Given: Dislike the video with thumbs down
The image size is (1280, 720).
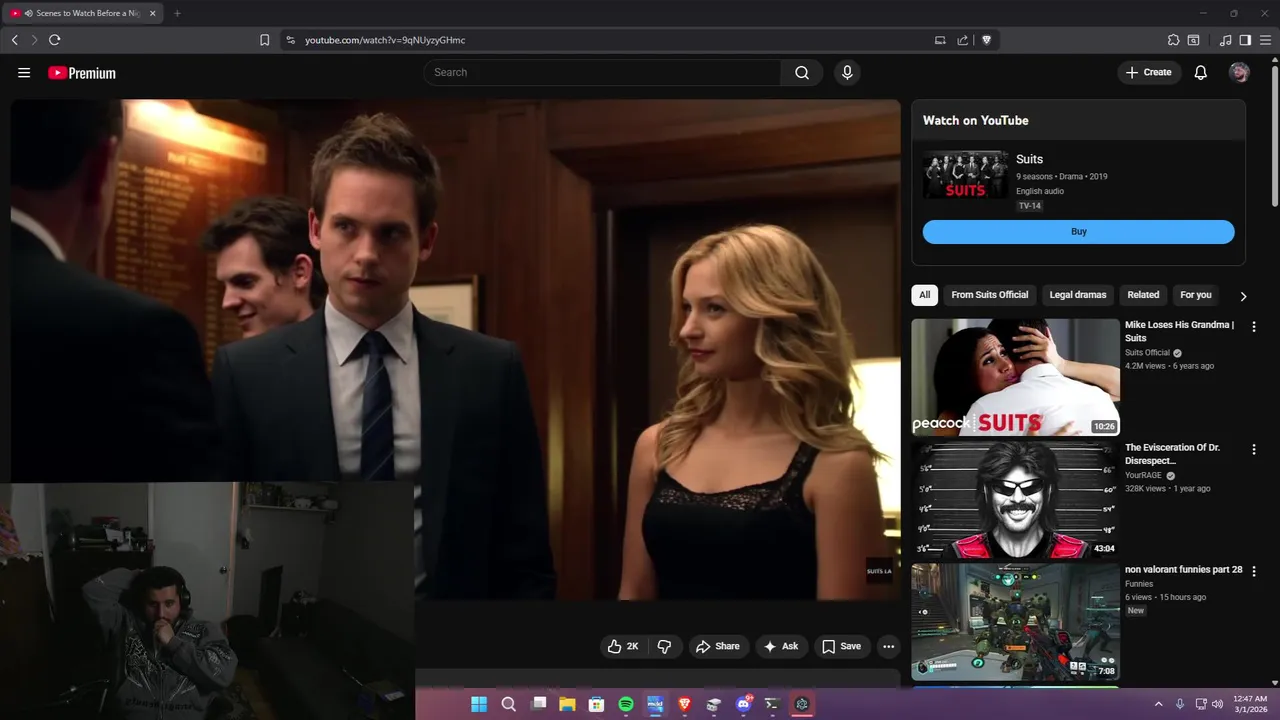Looking at the screenshot, I should pyautogui.click(x=664, y=647).
